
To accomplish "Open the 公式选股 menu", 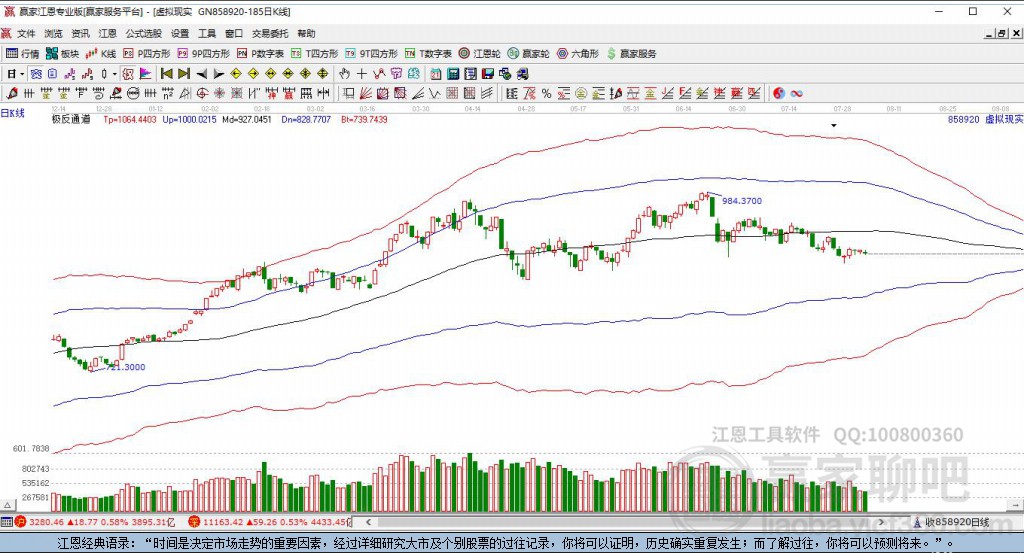I will (x=143, y=33).
